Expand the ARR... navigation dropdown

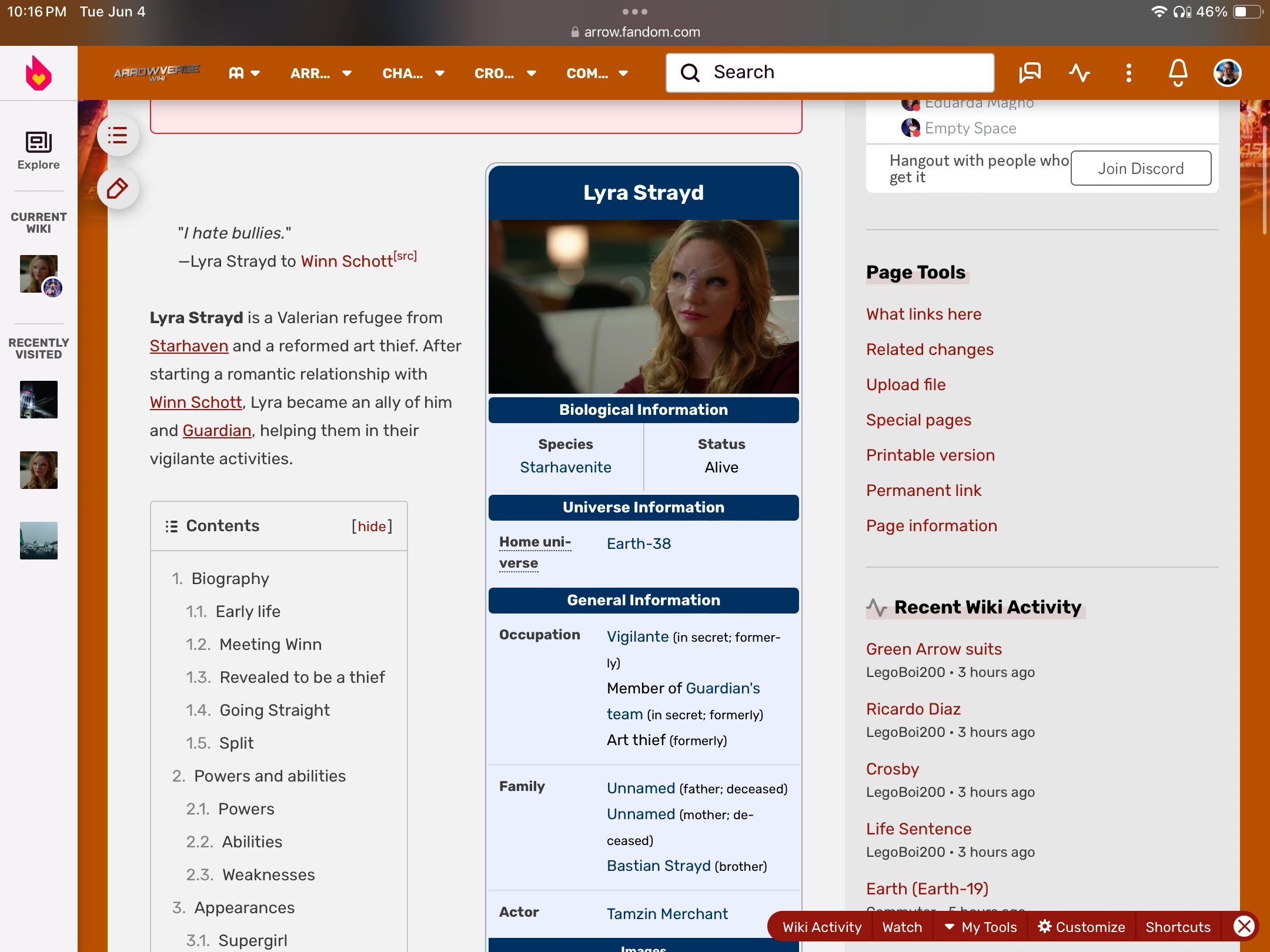(x=320, y=73)
